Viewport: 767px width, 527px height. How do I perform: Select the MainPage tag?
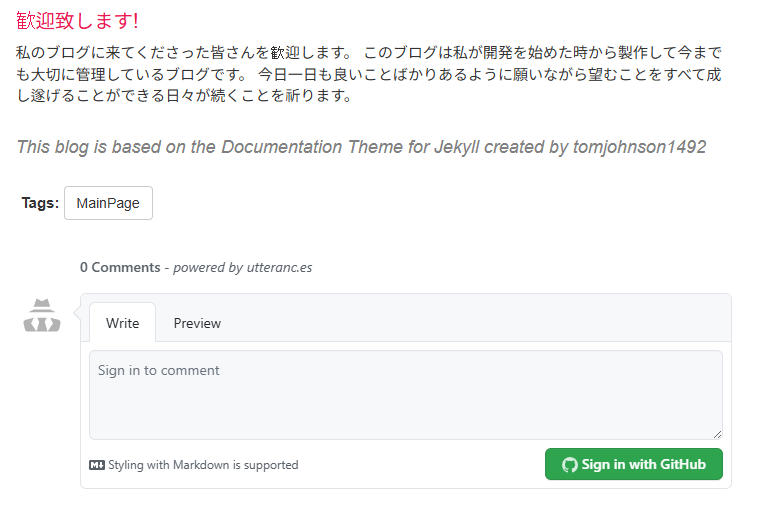(108, 203)
